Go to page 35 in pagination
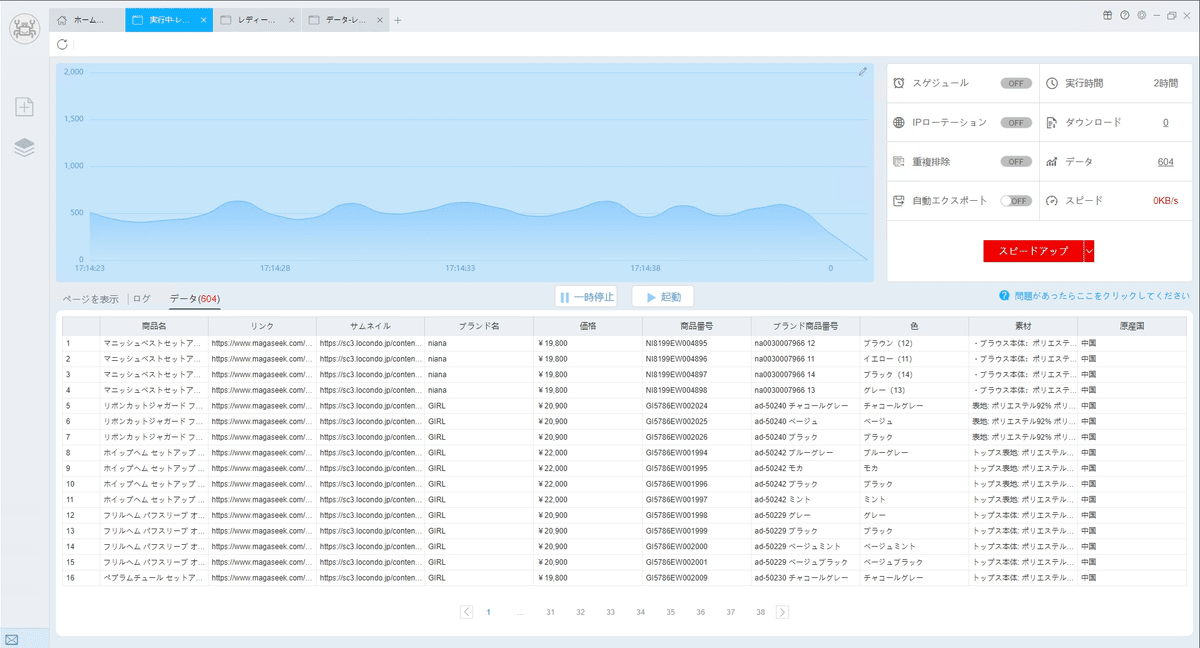Viewport: 1200px width, 648px height. tap(670, 612)
